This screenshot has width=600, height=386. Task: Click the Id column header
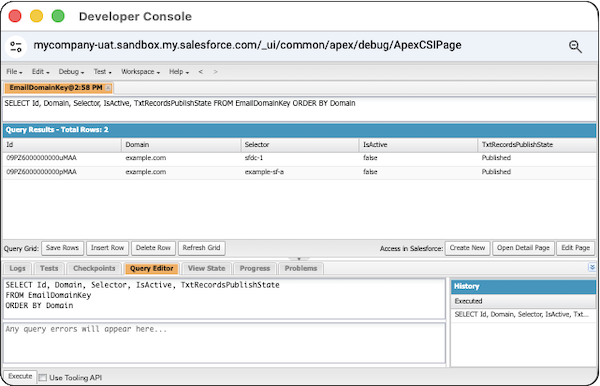click(62, 145)
